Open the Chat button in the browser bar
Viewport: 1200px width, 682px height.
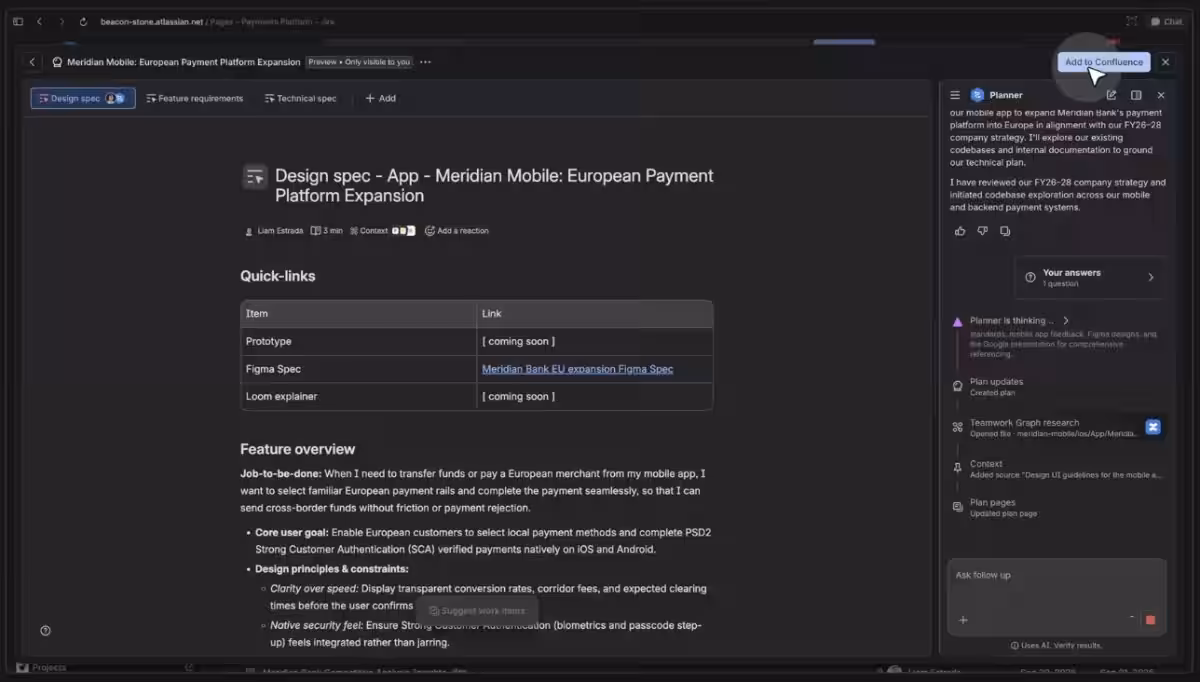pyautogui.click(x=1165, y=21)
